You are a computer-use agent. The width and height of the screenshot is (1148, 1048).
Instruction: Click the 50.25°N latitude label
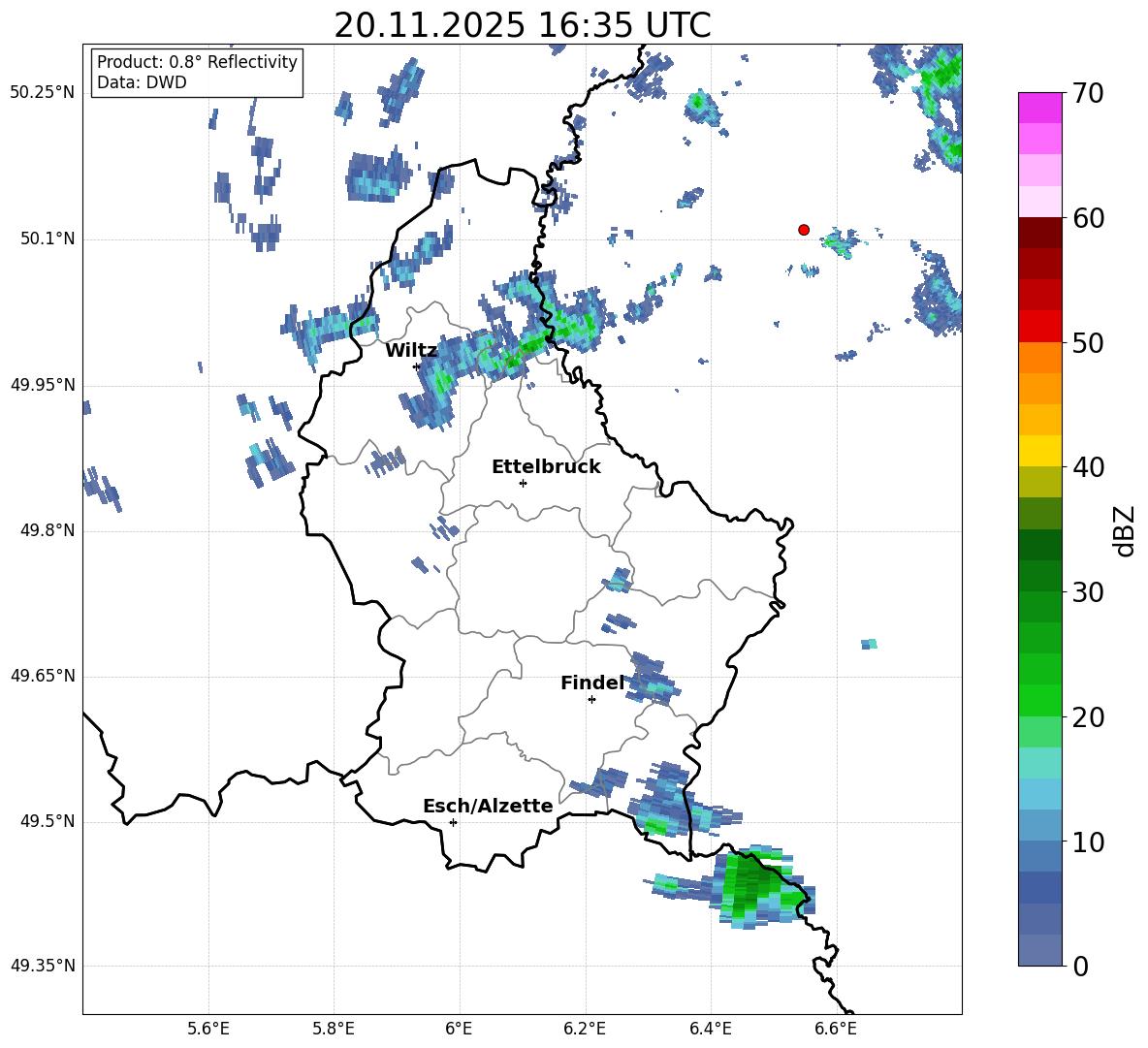point(42,93)
